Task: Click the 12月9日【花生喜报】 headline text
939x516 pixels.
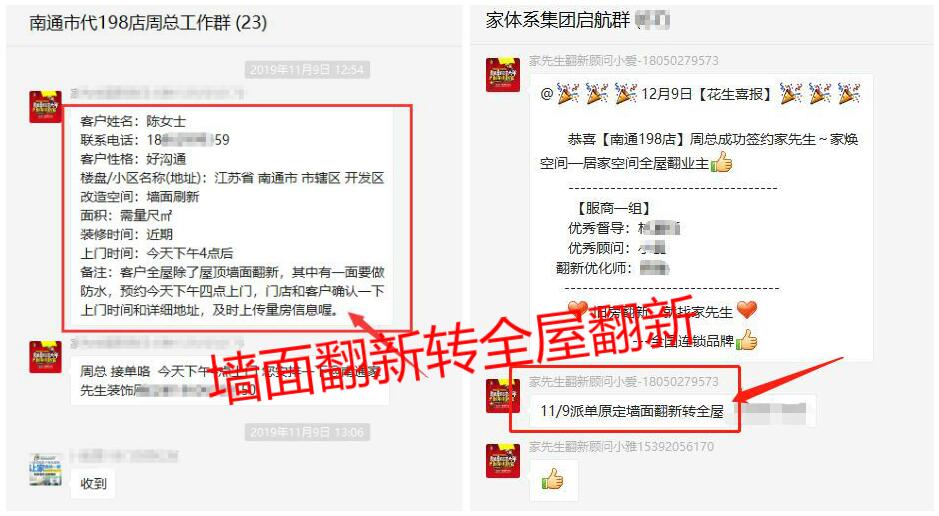Action: (x=707, y=94)
